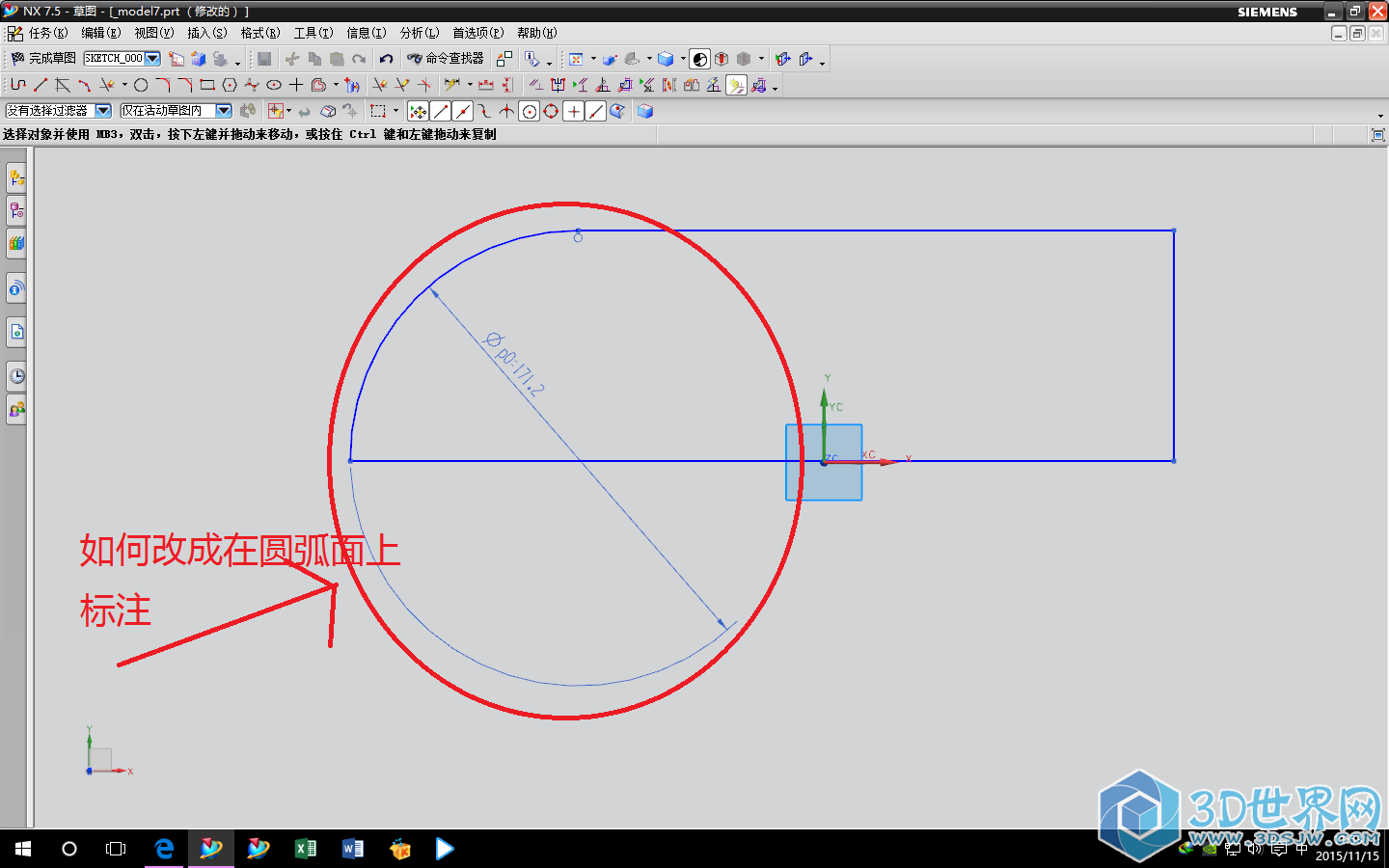Open the 工具(T) menu
Screen dimensions: 1389x868
coord(313,33)
